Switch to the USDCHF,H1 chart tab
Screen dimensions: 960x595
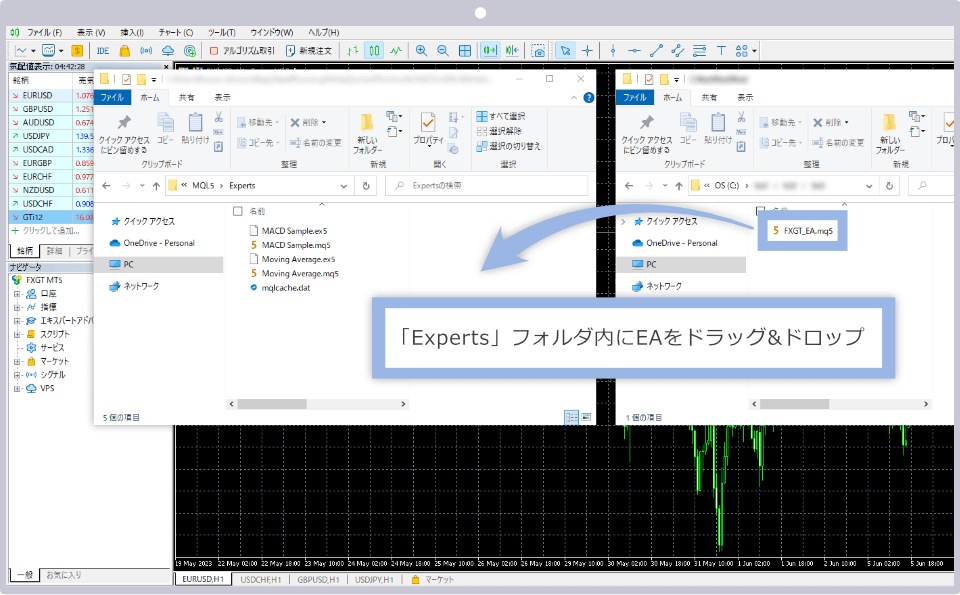260,579
